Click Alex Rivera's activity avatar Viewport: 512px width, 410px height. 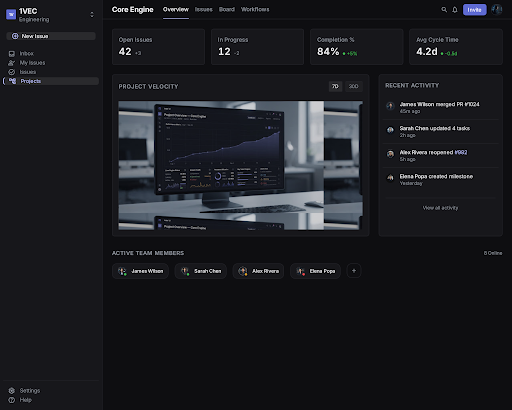[x=390, y=154]
